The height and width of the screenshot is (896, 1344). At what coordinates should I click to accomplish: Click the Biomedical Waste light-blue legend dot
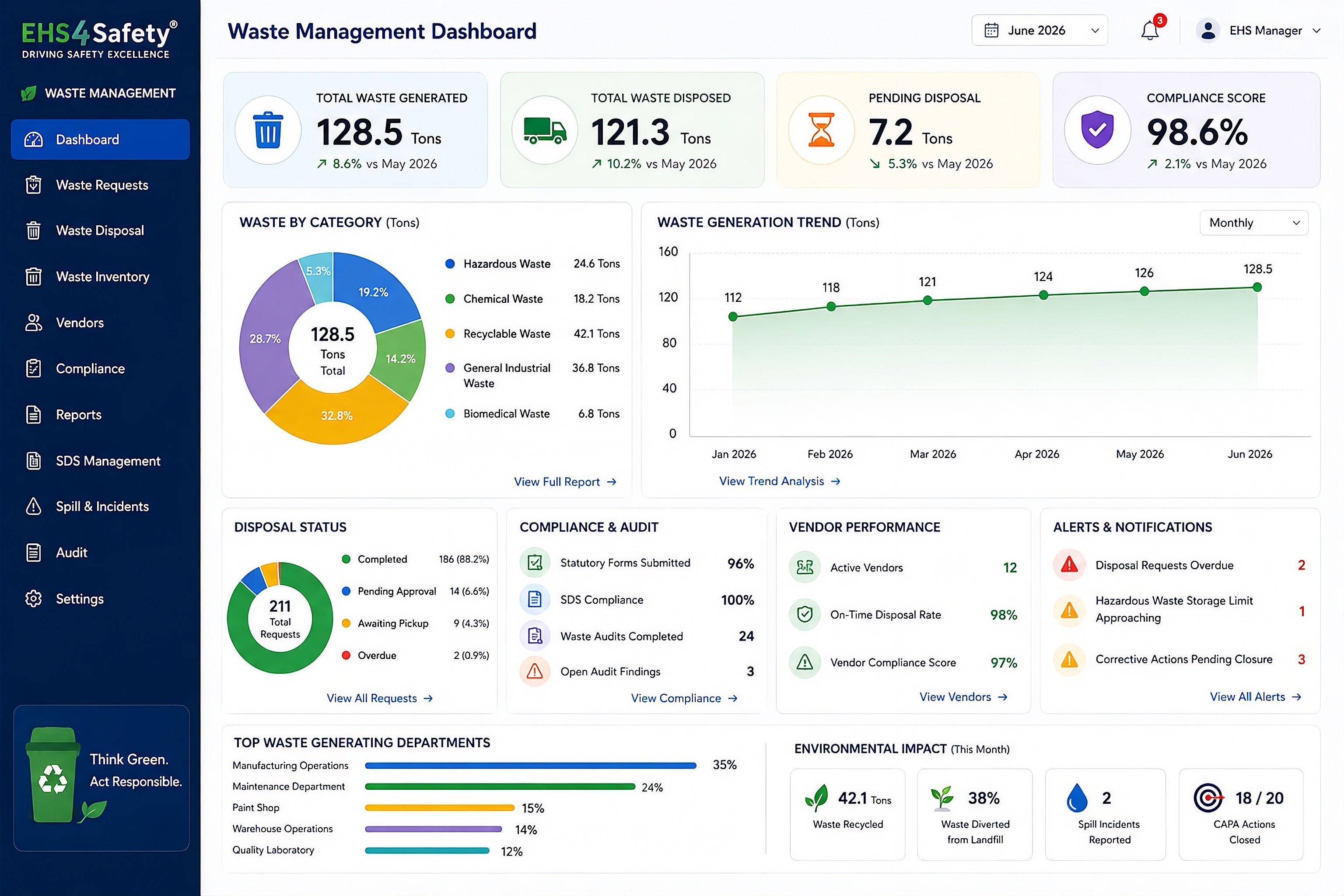click(450, 414)
